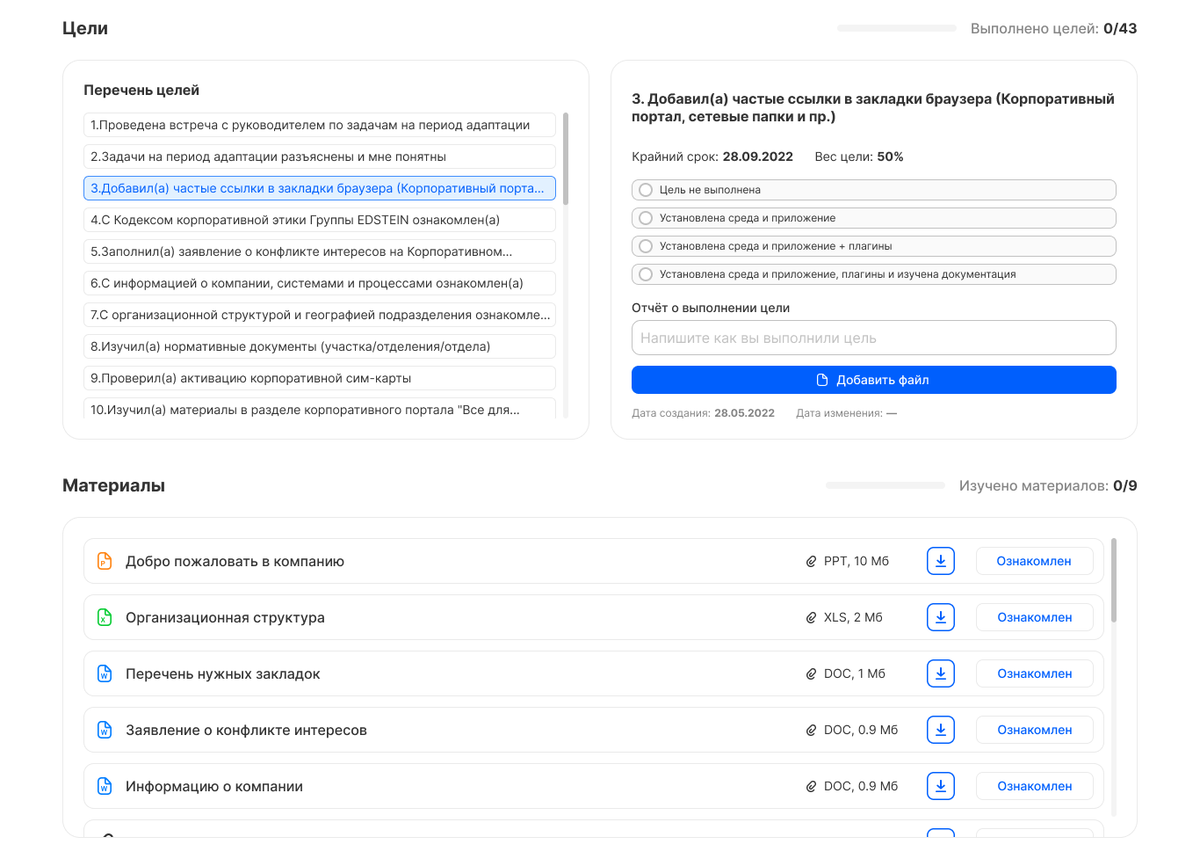Open goal 1 'Проведена встреча с руководителем'
1200x866 pixels.
click(319, 125)
